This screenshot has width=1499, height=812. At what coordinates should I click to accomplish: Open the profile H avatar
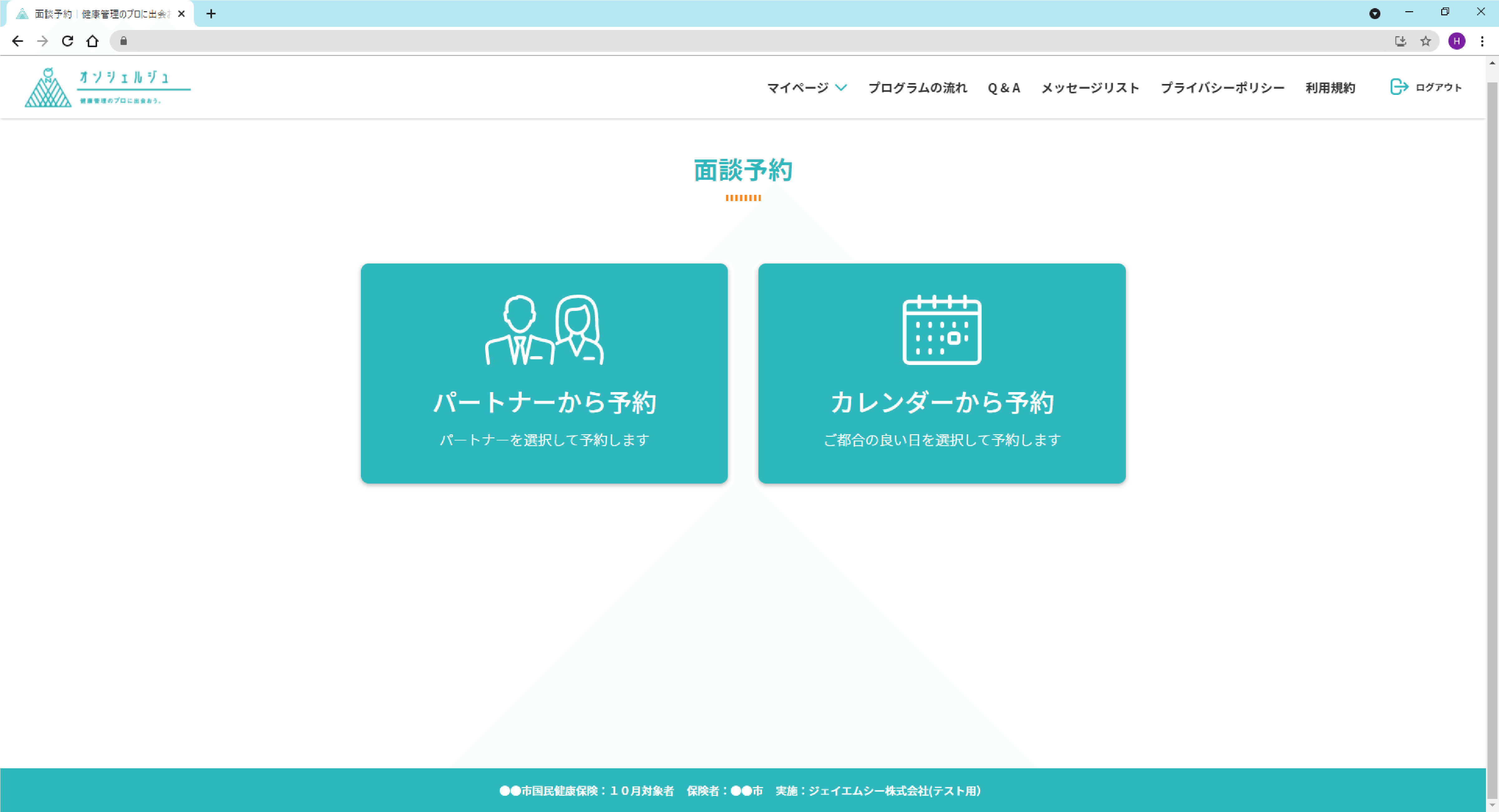coord(1457,41)
